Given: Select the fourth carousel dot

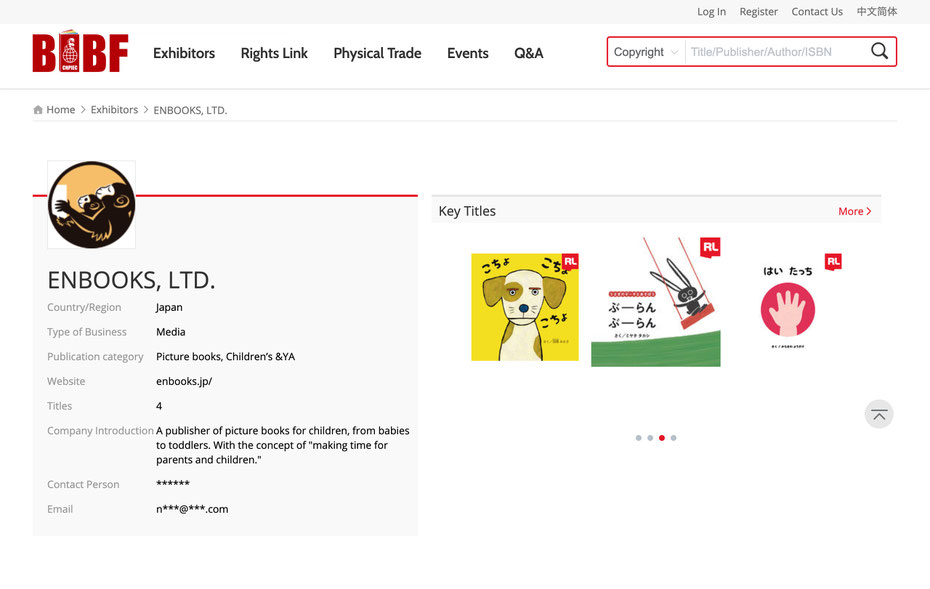Looking at the screenshot, I should 673,438.
